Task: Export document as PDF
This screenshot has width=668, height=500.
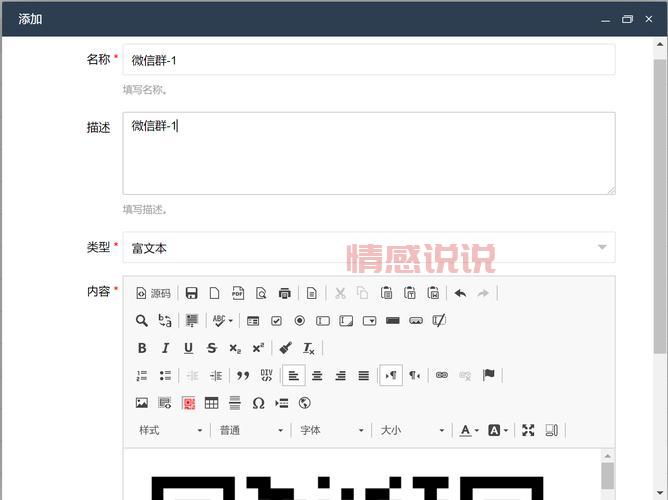Action: pyautogui.click(x=238, y=293)
